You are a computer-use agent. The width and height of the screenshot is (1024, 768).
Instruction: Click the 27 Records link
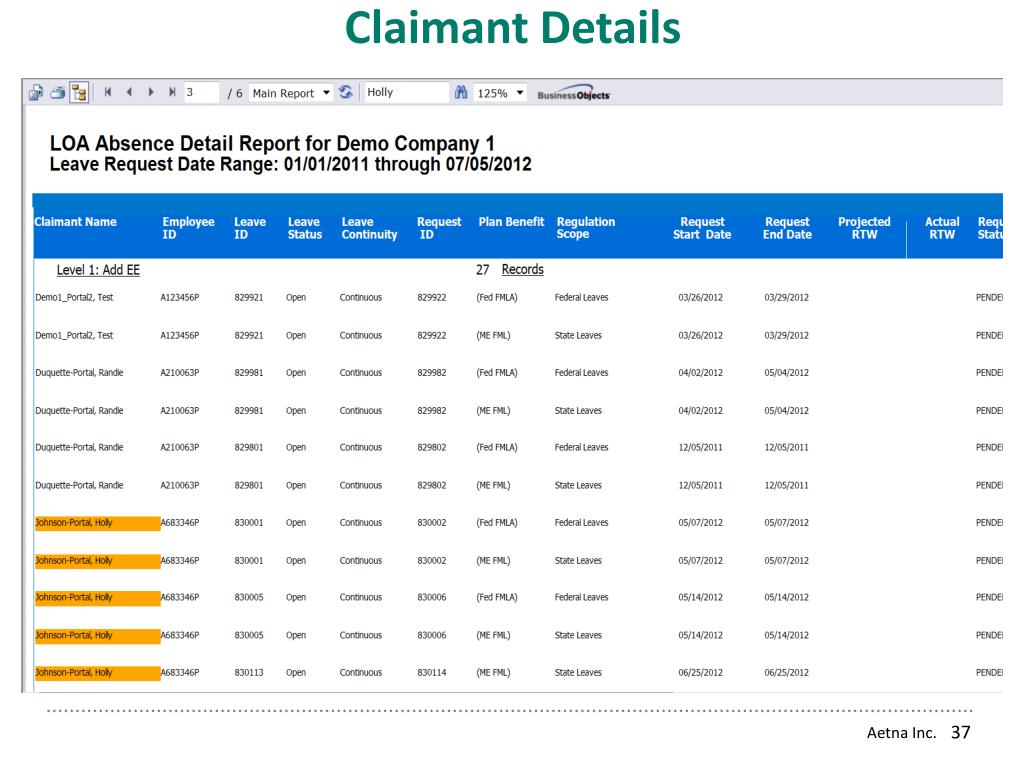coord(522,270)
